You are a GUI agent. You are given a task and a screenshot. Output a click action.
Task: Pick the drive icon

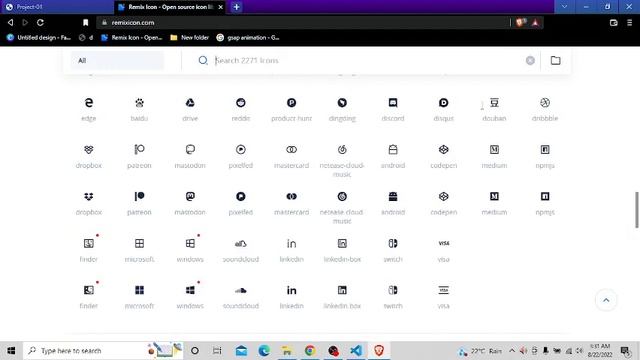point(190,103)
